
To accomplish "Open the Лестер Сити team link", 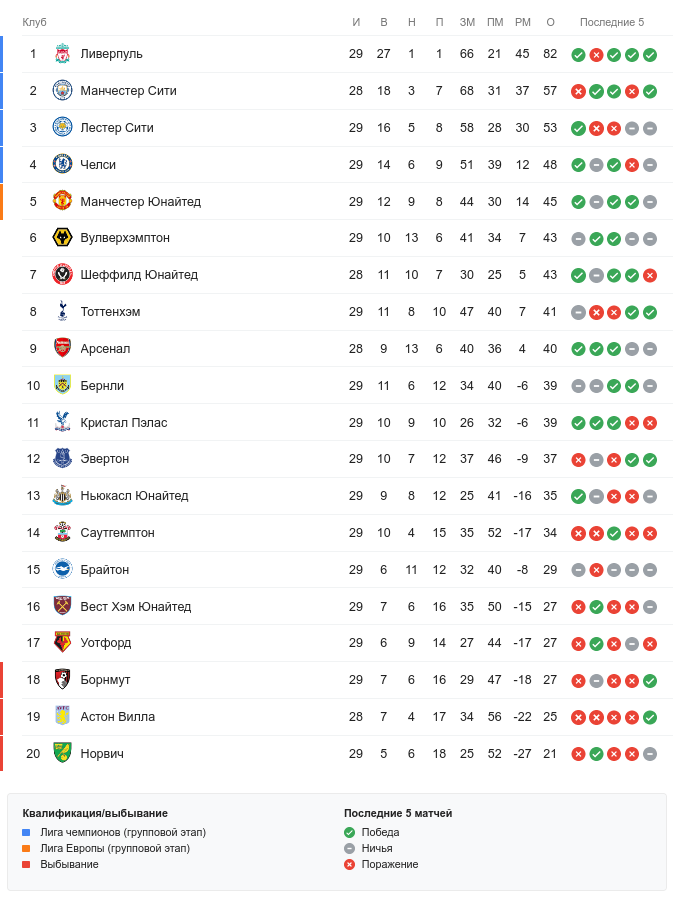I will coord(117,128).
